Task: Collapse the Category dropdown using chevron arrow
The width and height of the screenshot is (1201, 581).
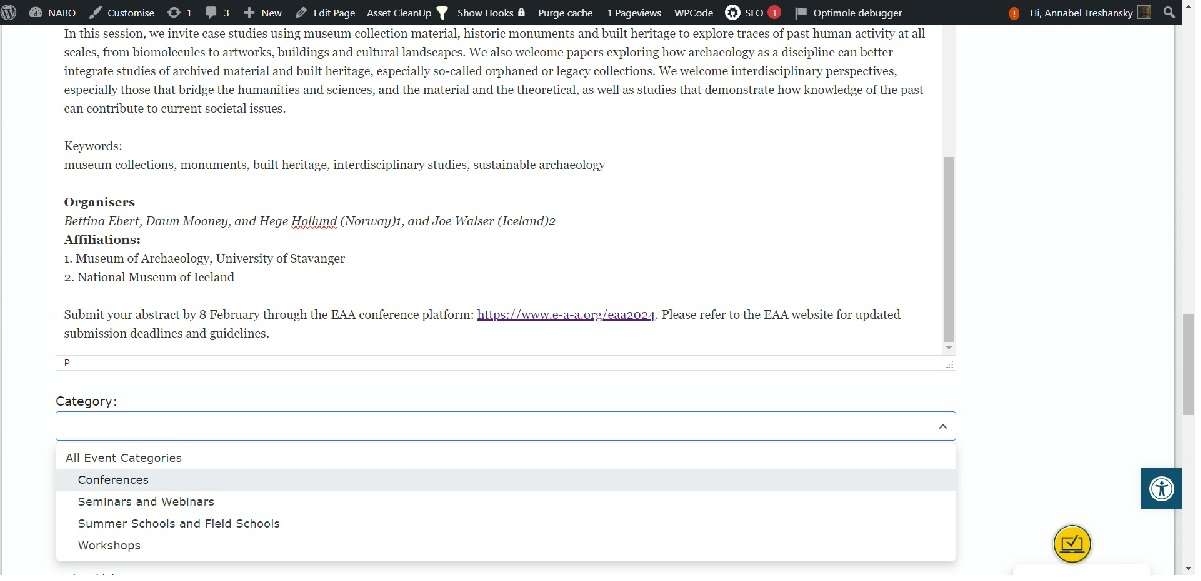Action: click(x=942, y=427)
